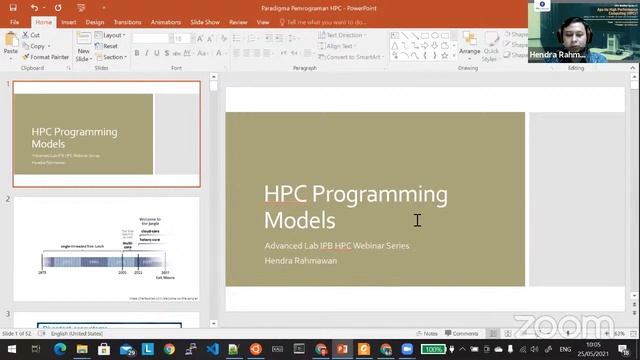Open the Section dropdown

tap(111, 57)
